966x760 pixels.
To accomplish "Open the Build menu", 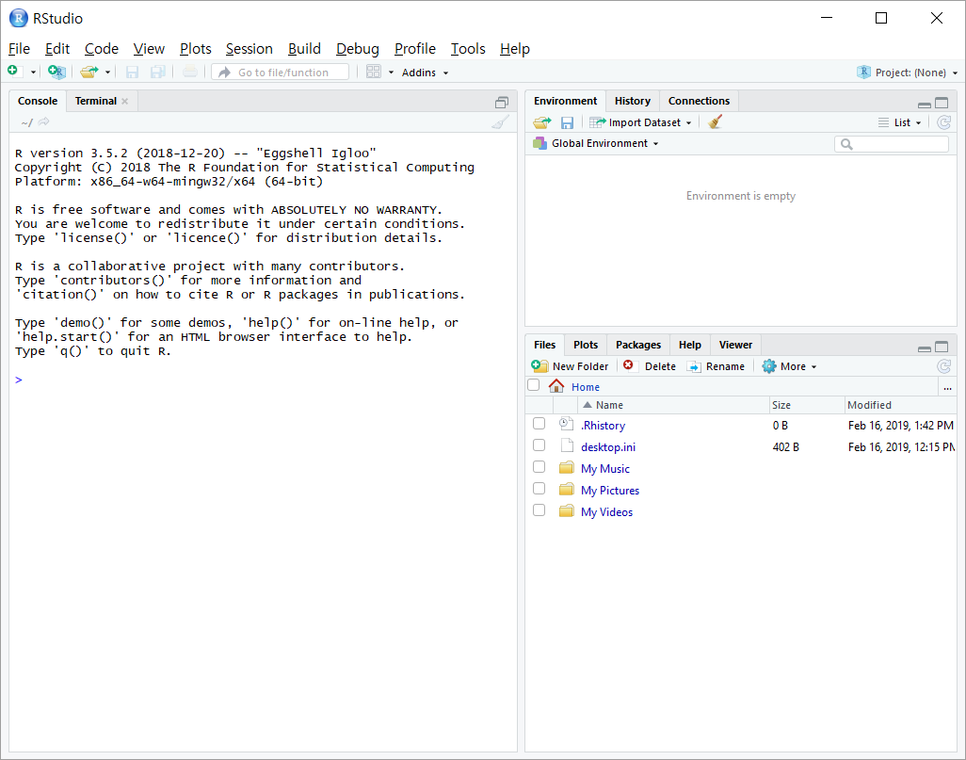I will click(x=304, y=49).
